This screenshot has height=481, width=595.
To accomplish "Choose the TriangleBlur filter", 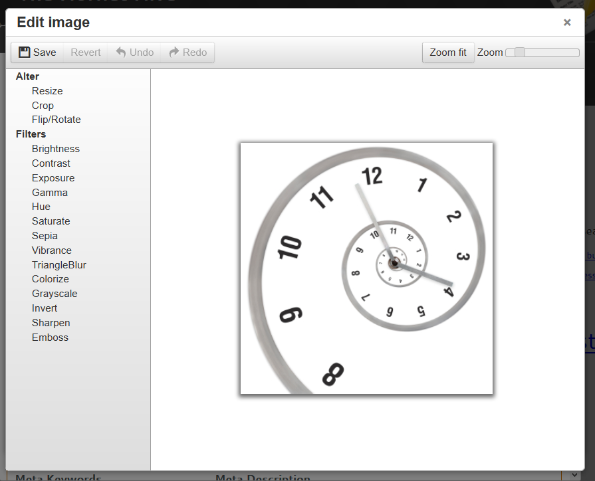I will click(x=59, y=265).
